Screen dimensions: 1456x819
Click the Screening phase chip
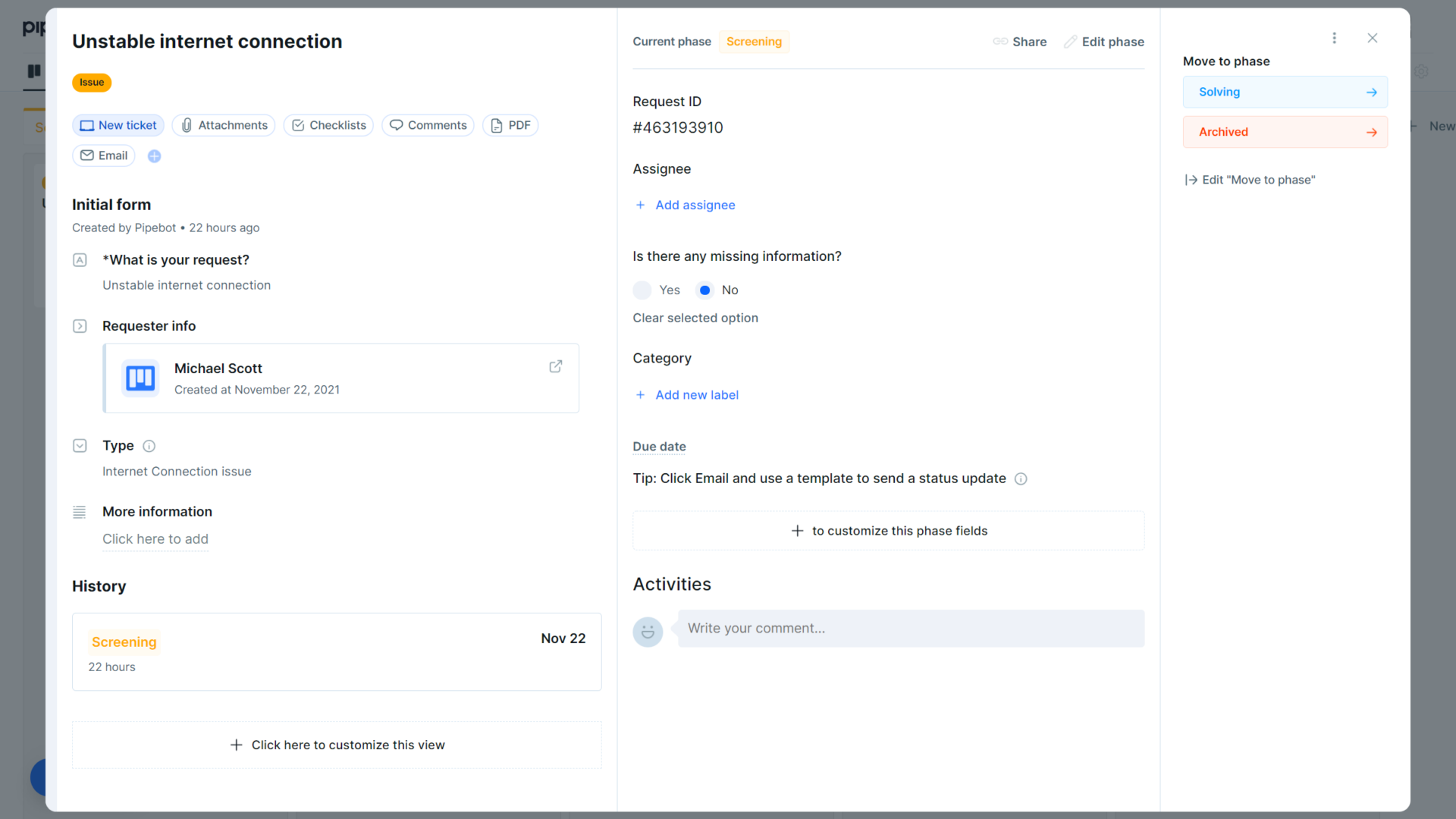(754, 42)
